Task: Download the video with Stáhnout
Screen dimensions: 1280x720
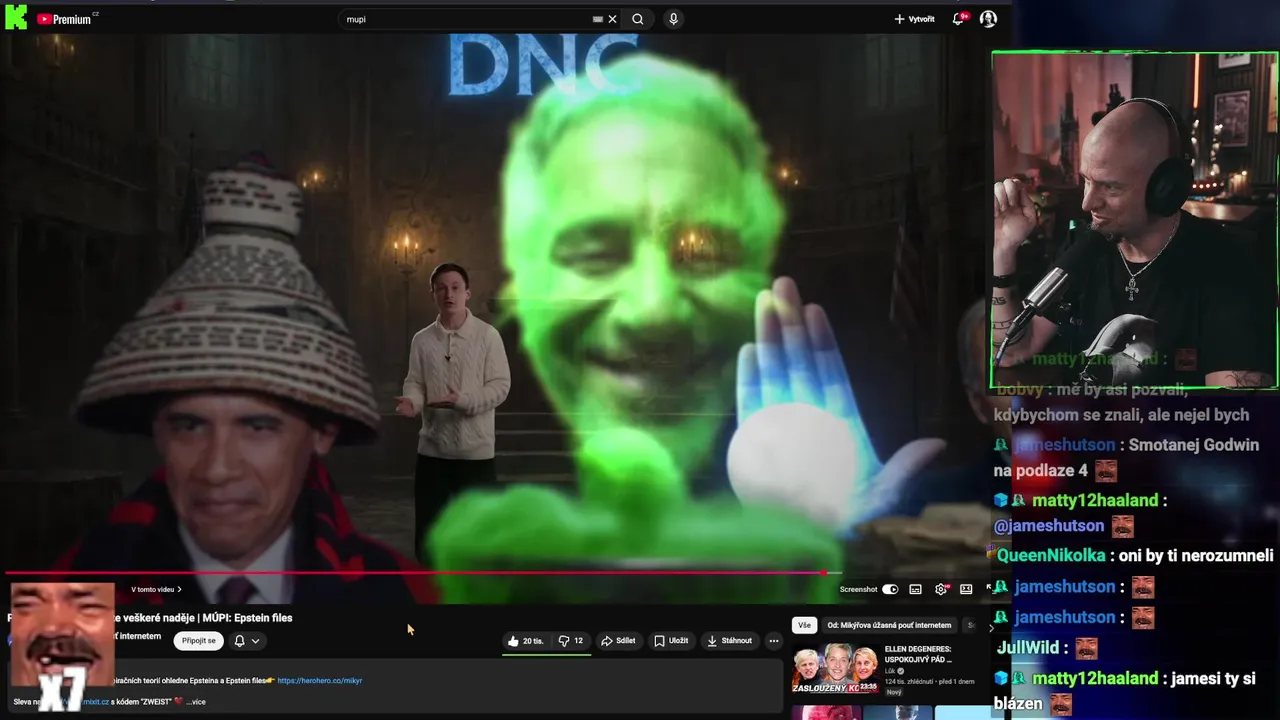Action: click(x=729, y=641)
